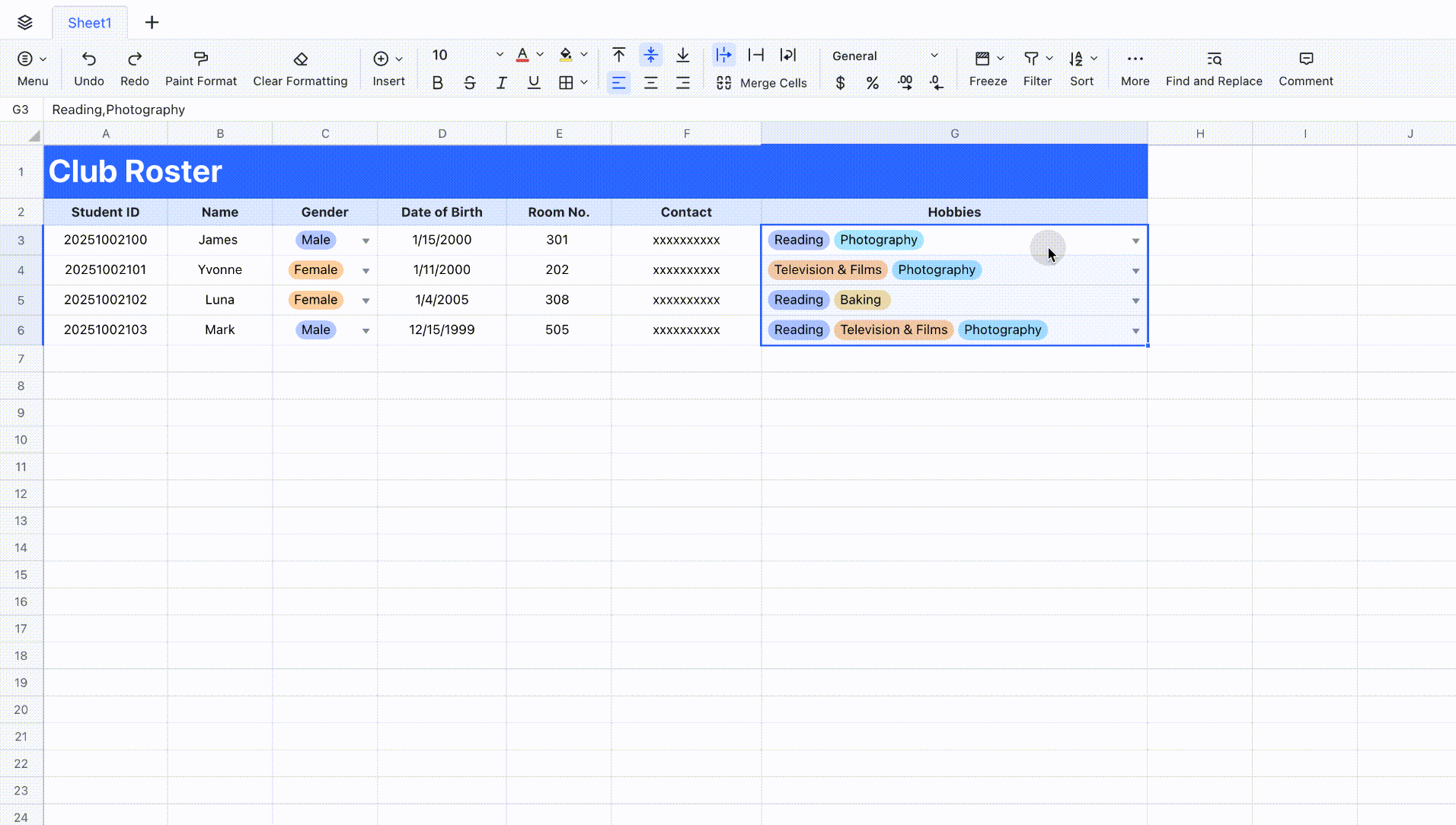Undo the last action
This screenshot has width=1456, height=825.
coord(89,68)
